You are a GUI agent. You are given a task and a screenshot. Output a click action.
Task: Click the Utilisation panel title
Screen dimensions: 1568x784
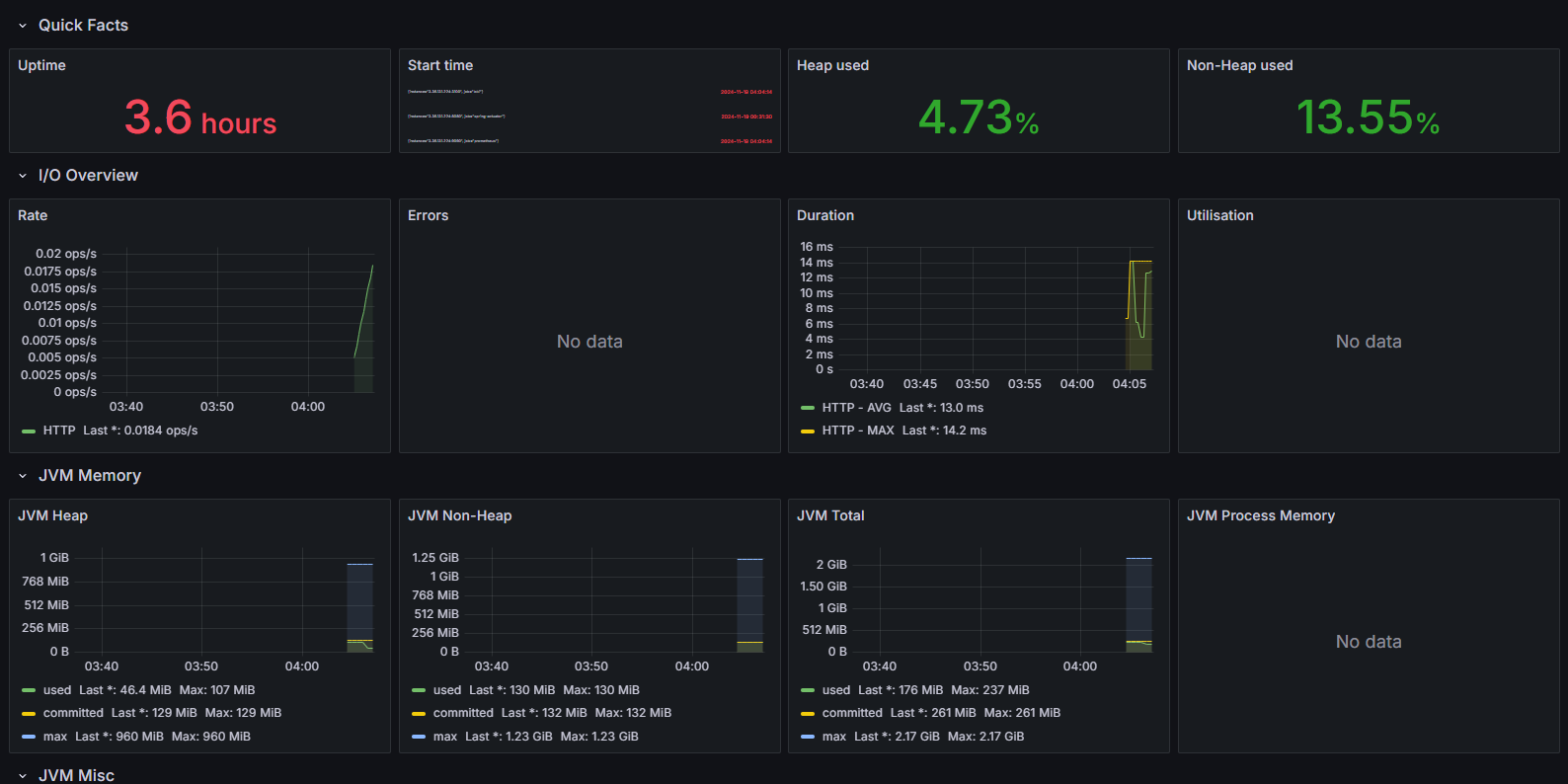tap(1219, 215)
